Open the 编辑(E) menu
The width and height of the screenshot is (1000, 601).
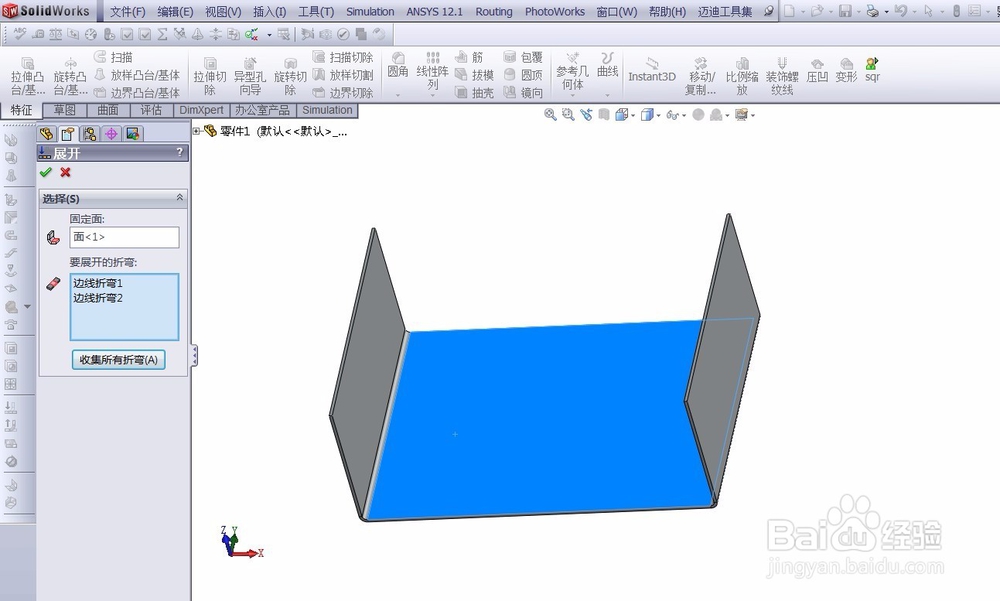click(175, 11)
